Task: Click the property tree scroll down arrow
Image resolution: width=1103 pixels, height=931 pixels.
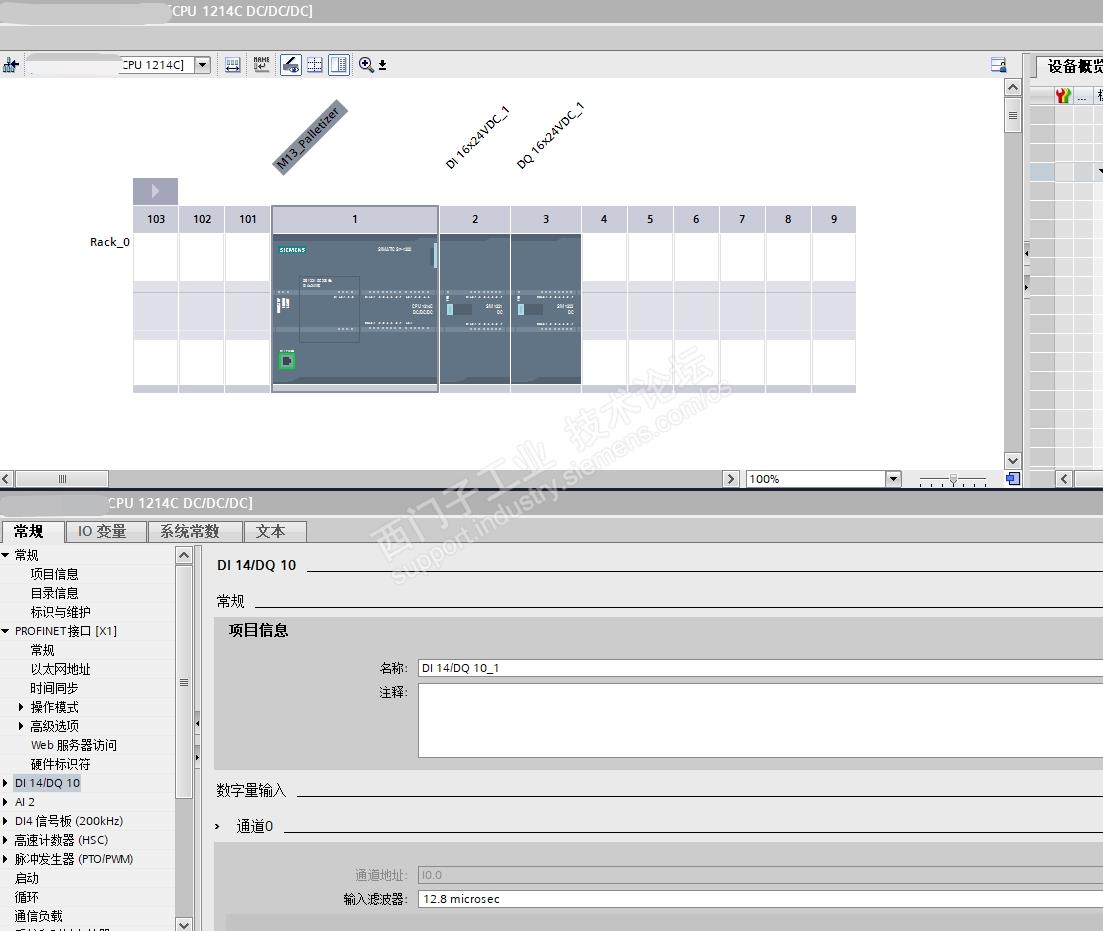Action: click(184, 924)
